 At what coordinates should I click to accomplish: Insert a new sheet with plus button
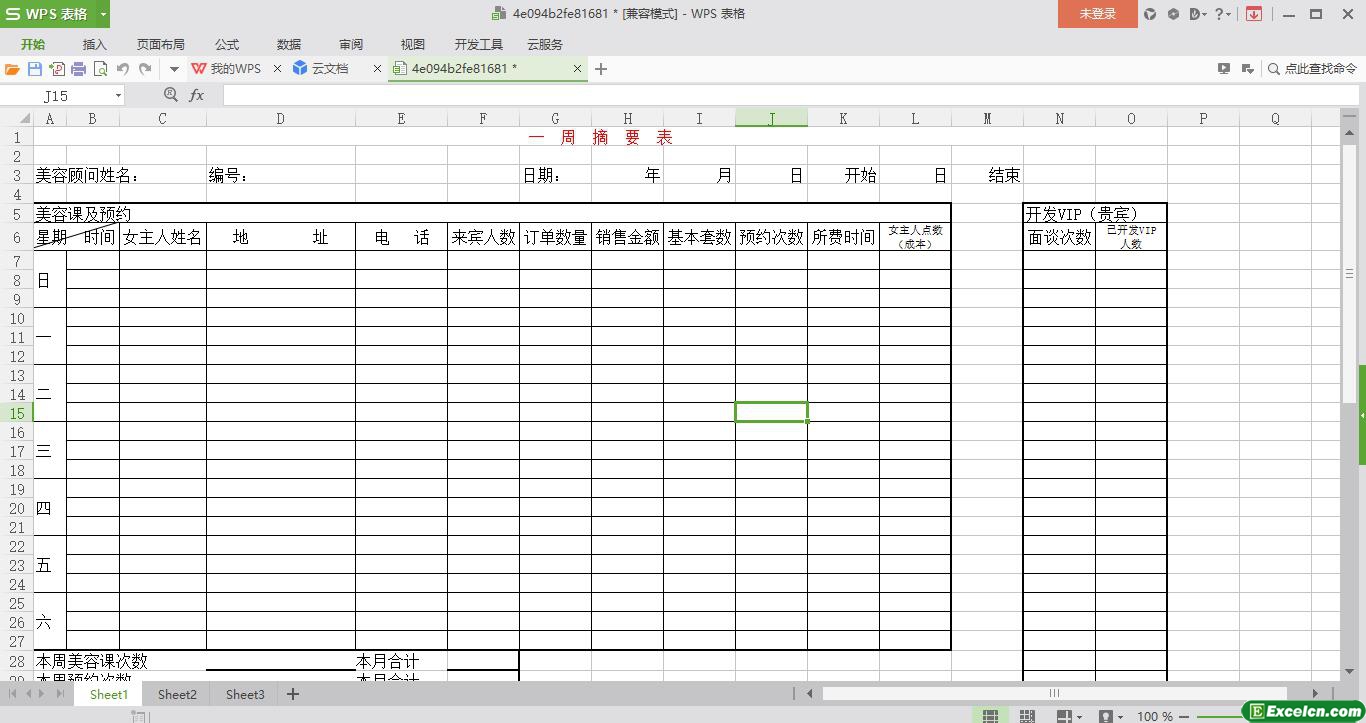tap(293, 694)
